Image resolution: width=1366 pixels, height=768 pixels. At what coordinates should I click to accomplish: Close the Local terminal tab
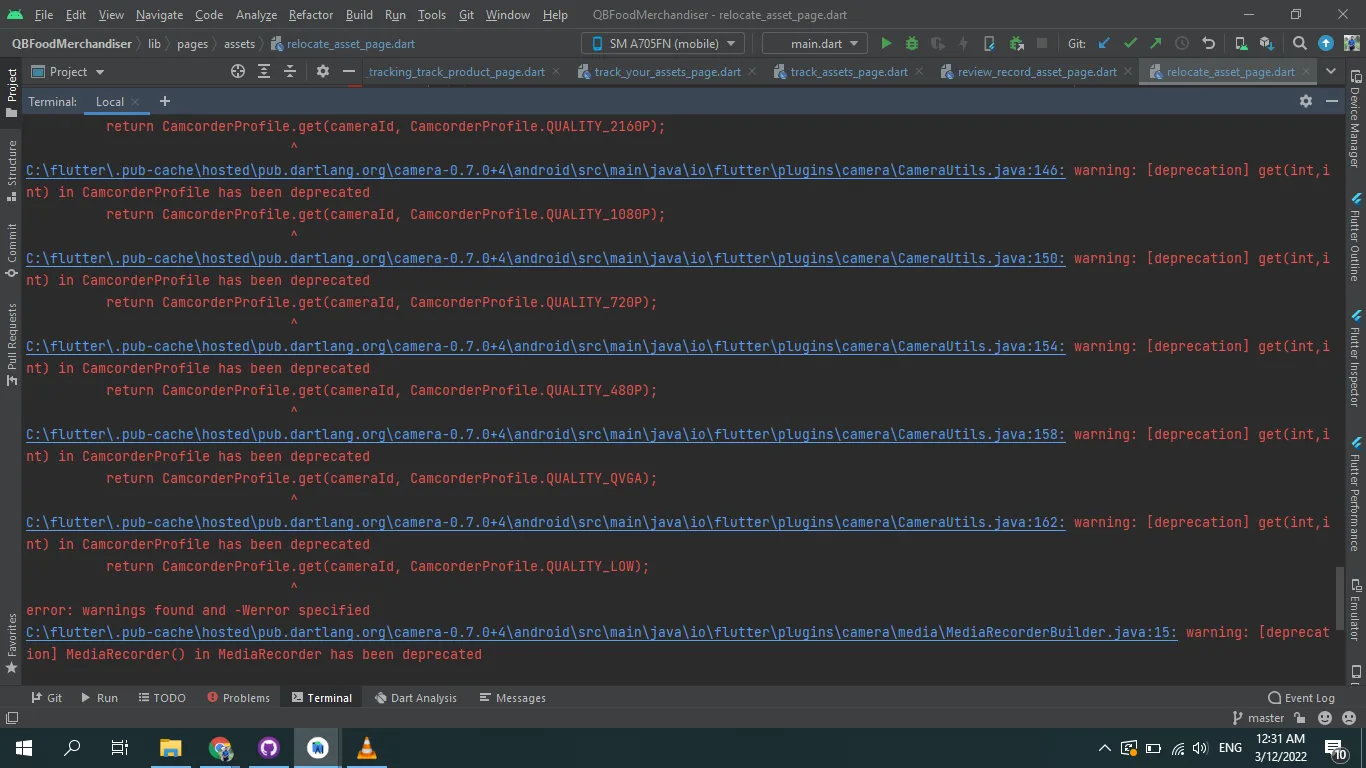pyautogui.click(x=135, y=102)
